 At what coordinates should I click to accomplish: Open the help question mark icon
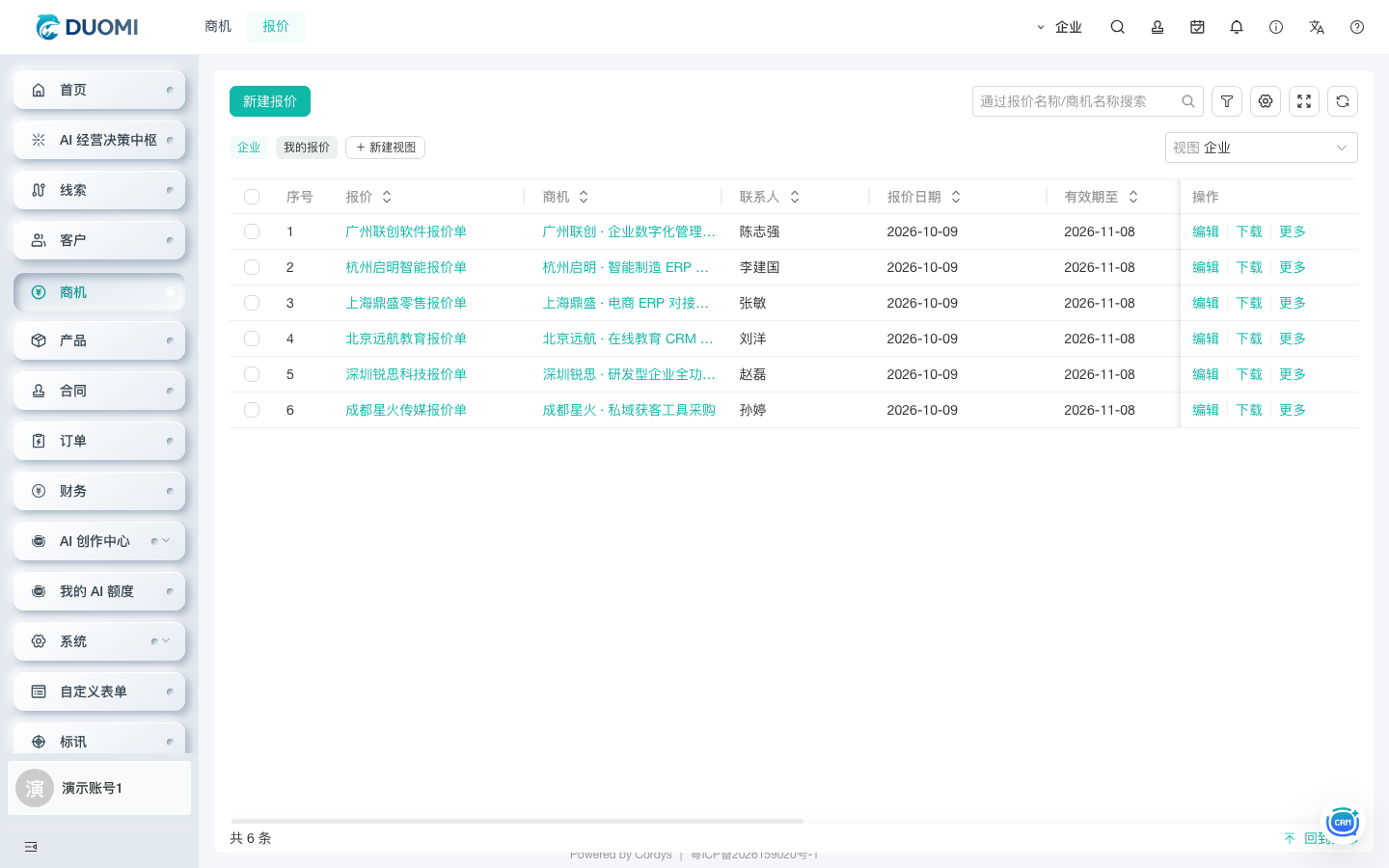(1357, 27)
